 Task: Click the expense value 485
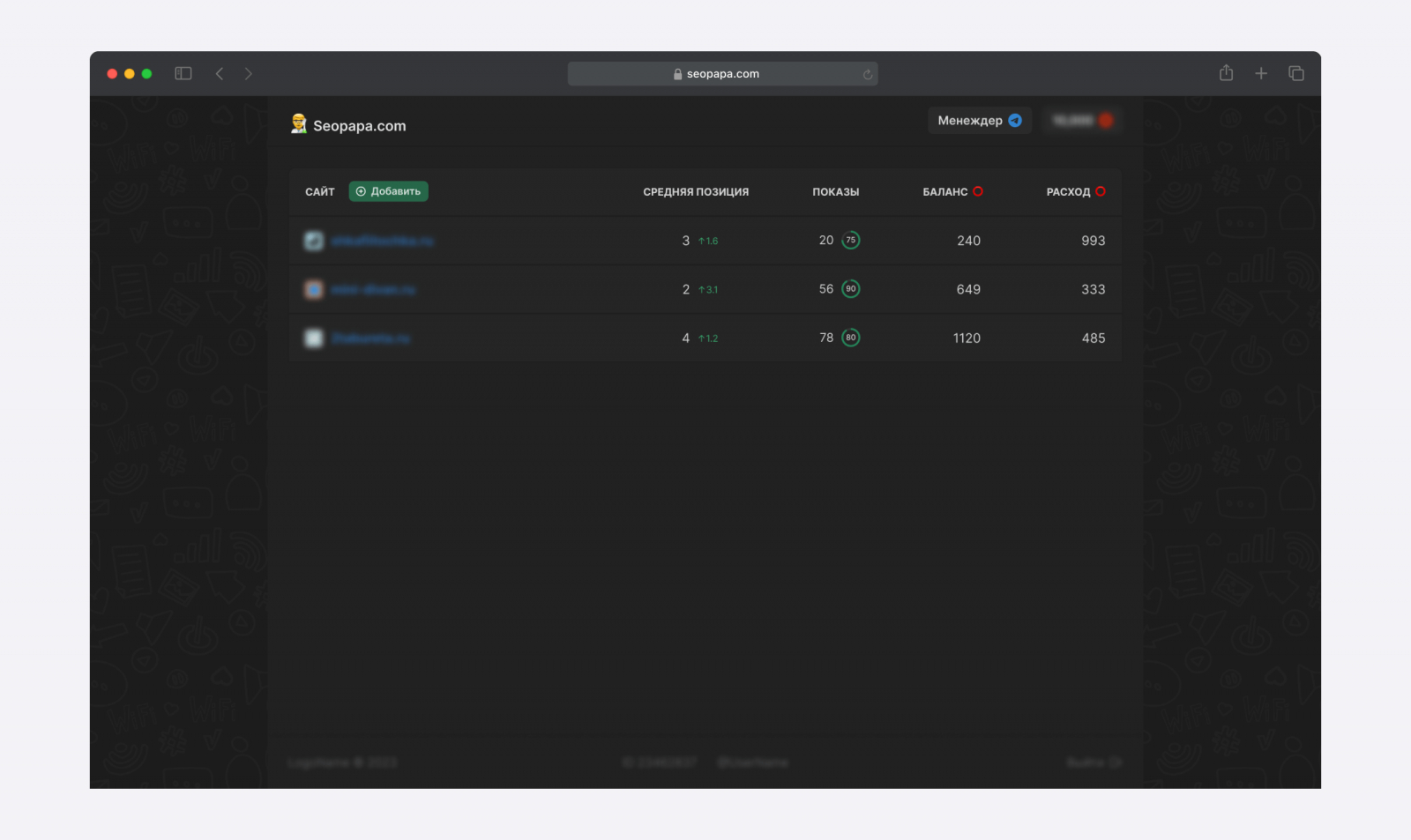point(1094,338)
